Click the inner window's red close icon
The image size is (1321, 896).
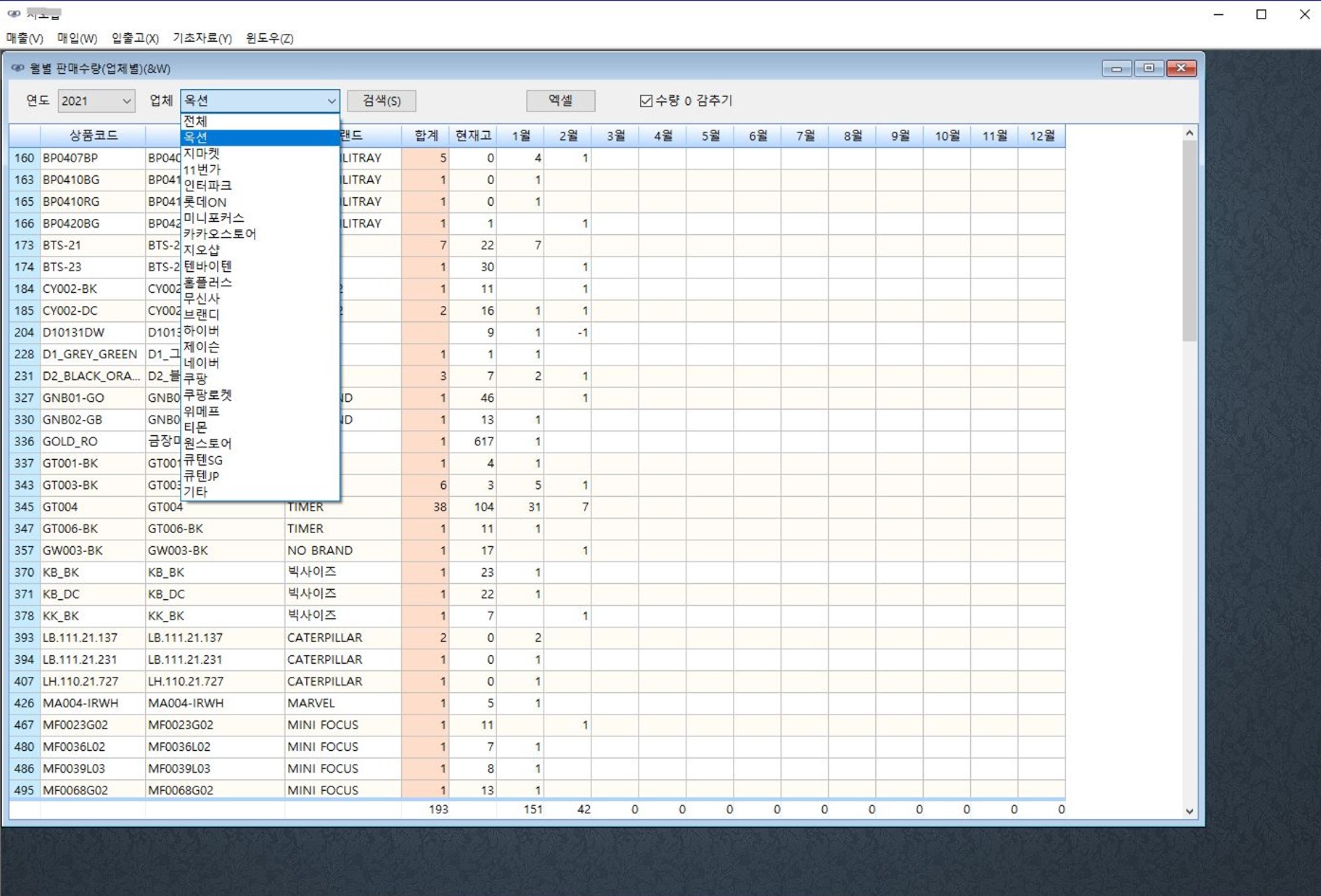pyautogui.click(x=1181, y=68)
